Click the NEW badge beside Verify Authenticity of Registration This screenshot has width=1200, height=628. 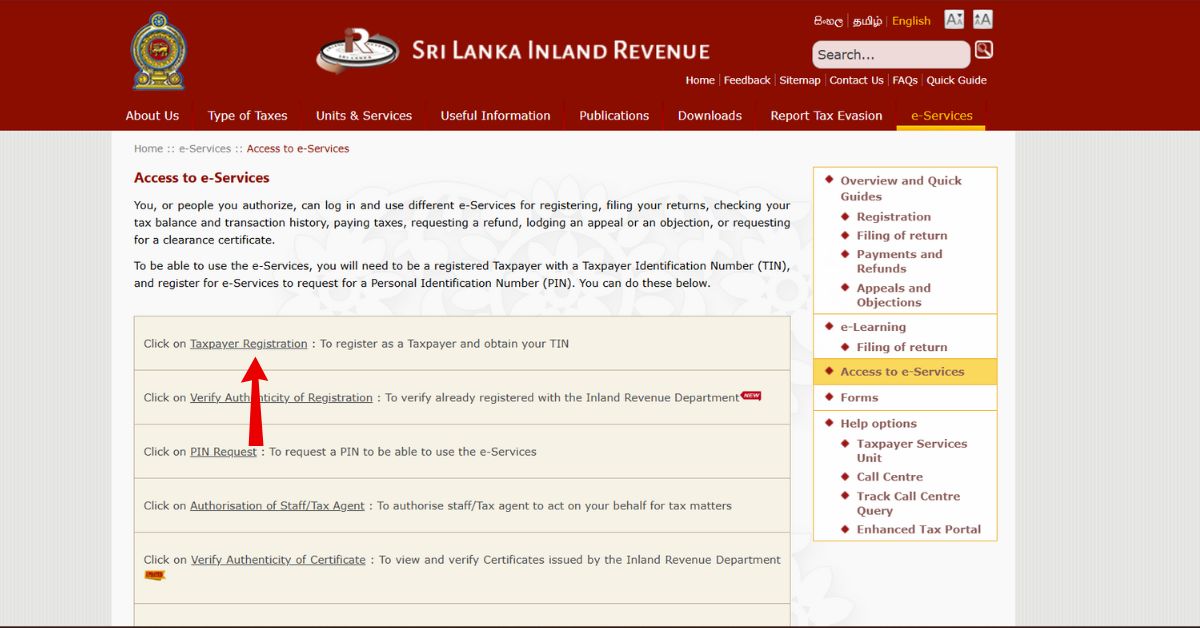tap(752, 394)
